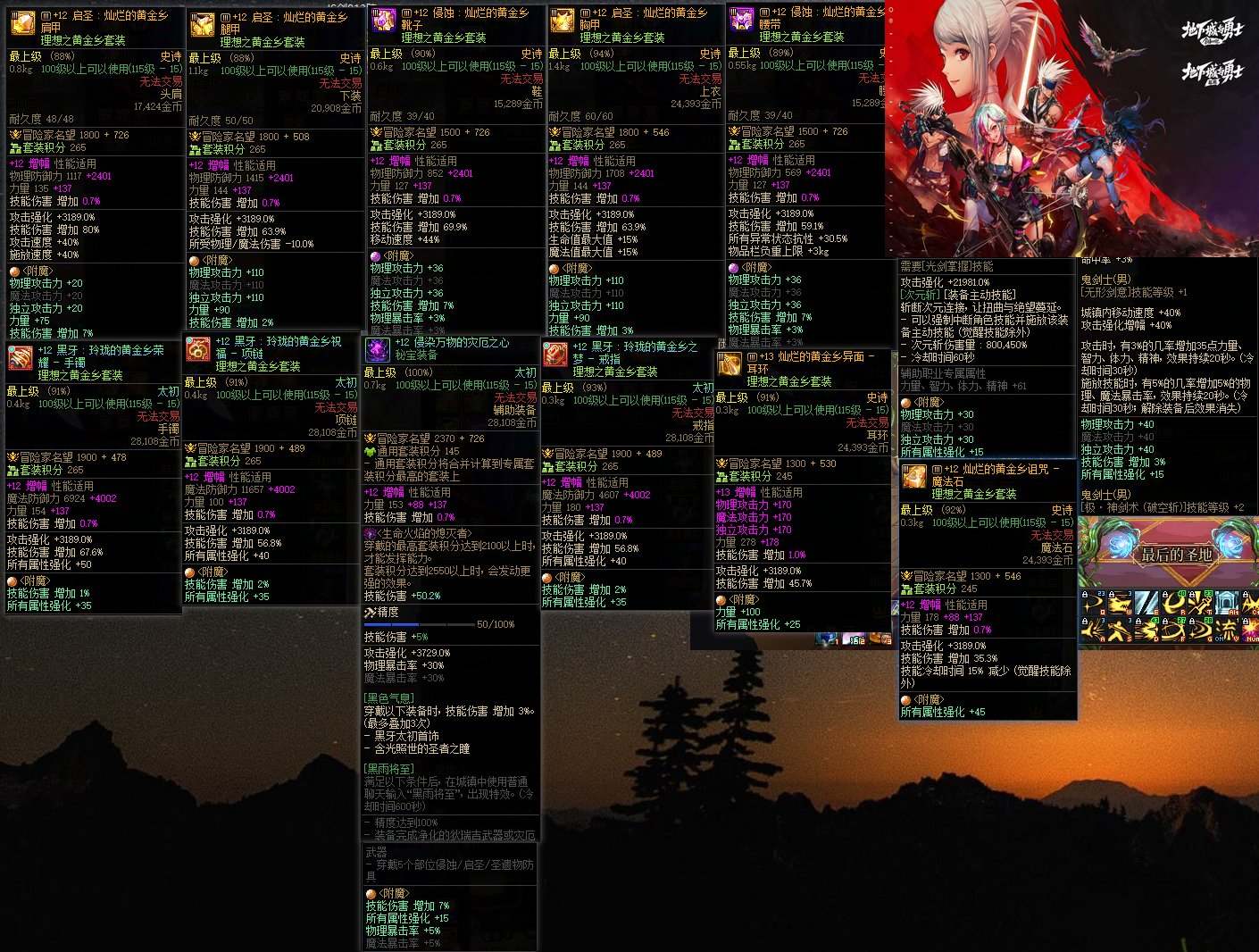This screenshot has width=1259, height=952.
Task: Click the 肩甲 shoulder armor equipment icon
Action: pos(22,22)
